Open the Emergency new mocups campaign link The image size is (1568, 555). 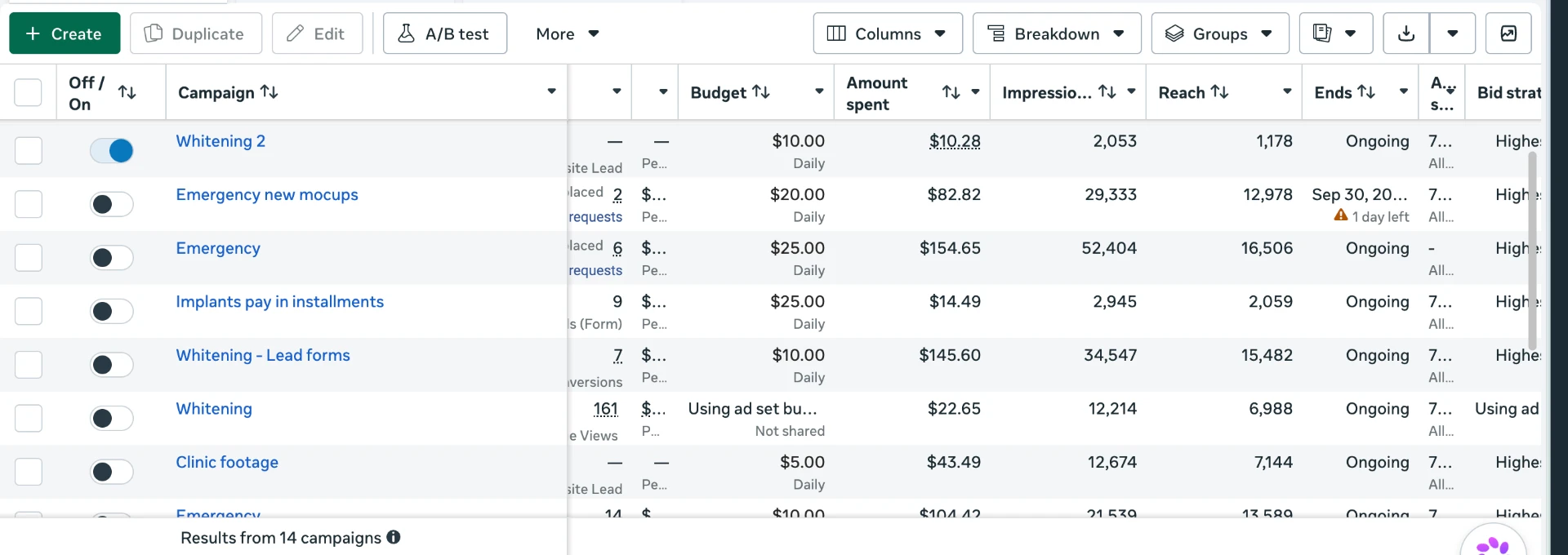pyautogui.click(x=267, y=195)
